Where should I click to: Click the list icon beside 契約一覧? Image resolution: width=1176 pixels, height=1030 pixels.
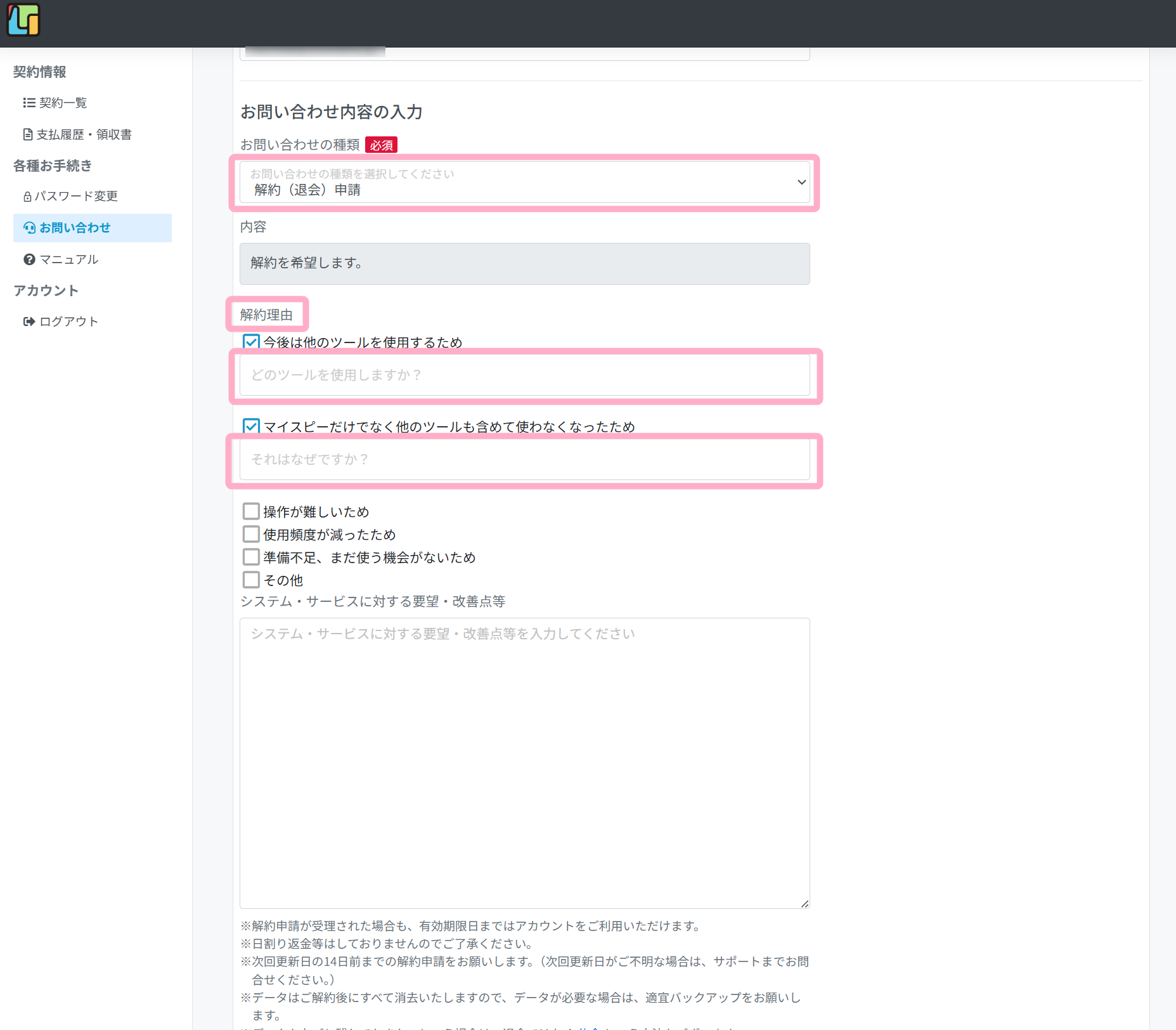coord(29,103)
